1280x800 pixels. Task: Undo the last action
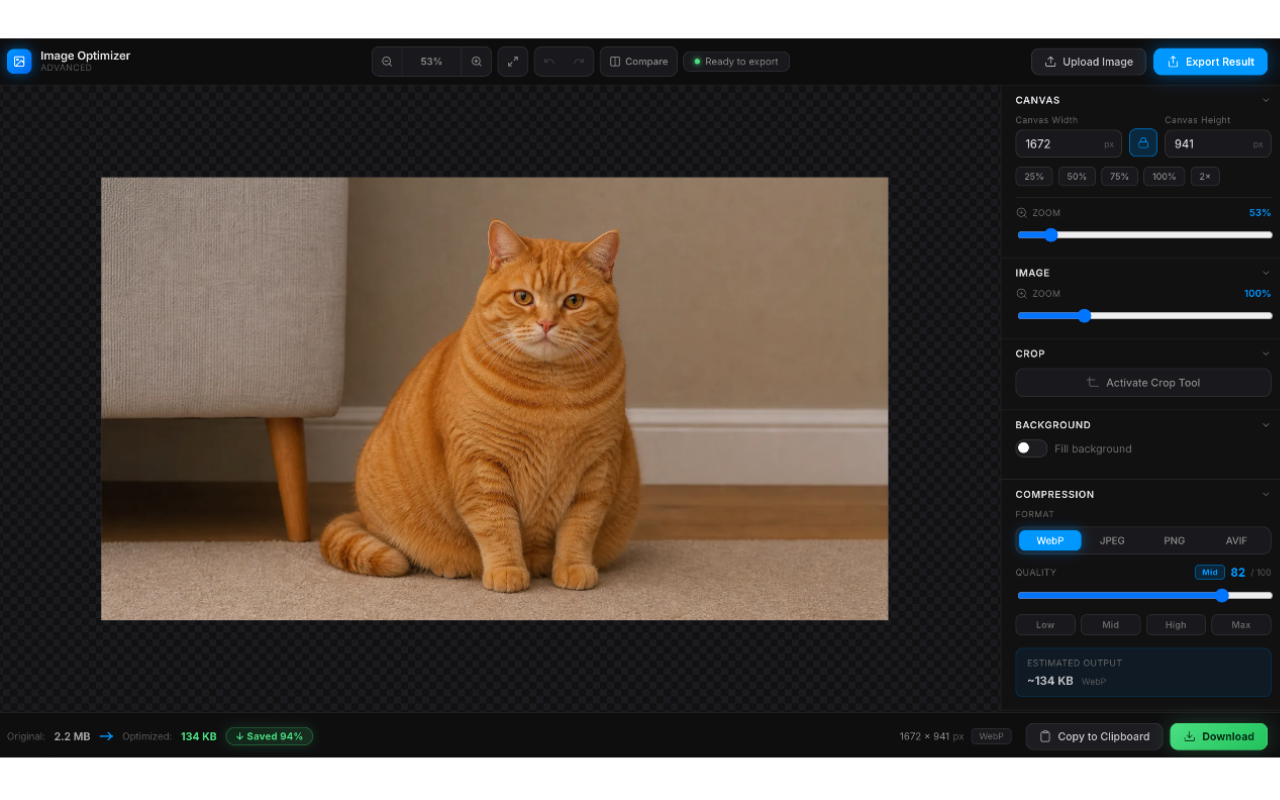point(549,61)
